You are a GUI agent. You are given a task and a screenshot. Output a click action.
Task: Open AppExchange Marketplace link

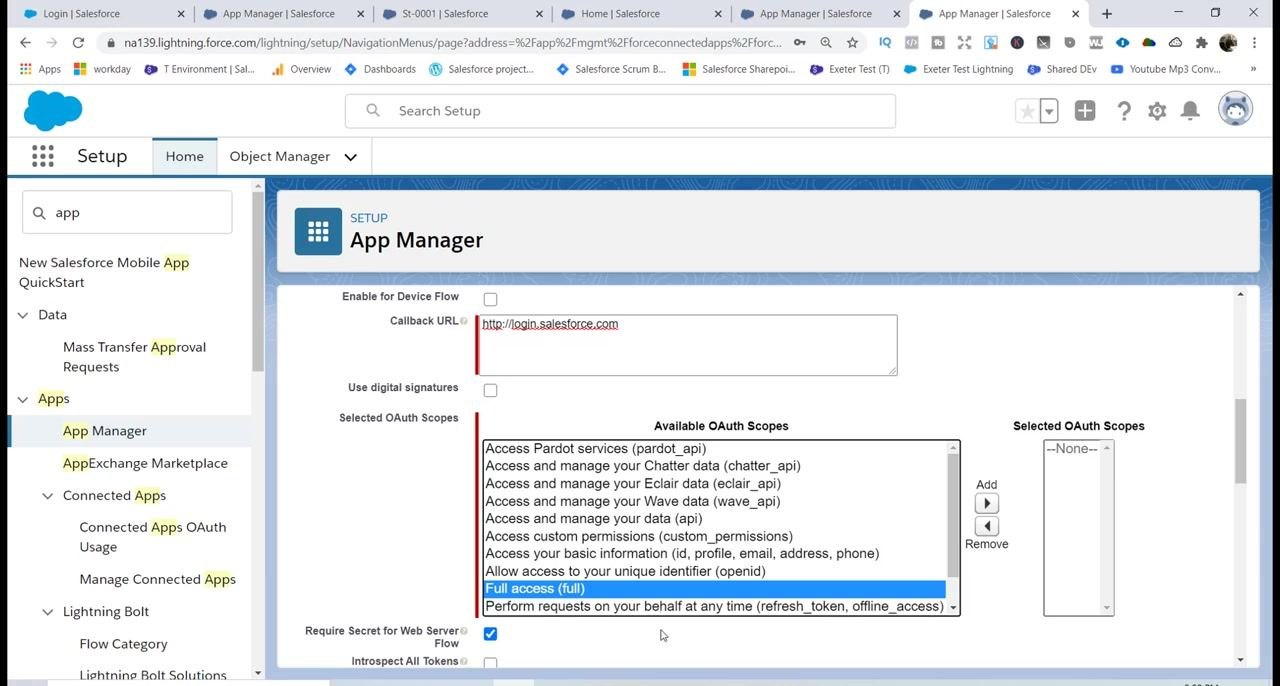pyautogui.click(x=145, y=463)
